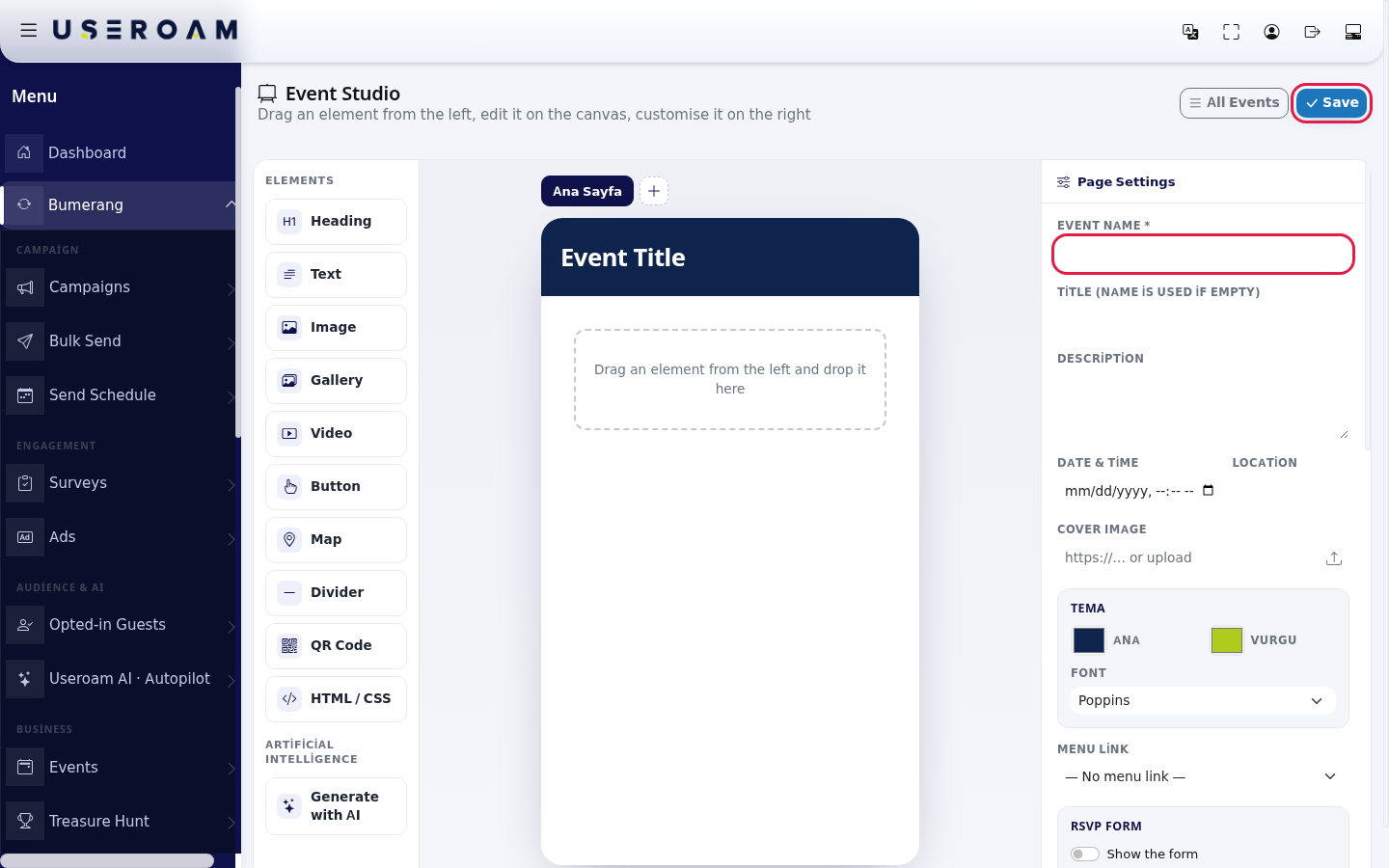Viewport: 1389px width, 868px height.
Task: Click the Campaigns megaphone icon
Action: pyautogui.click(x=25, y=287)
